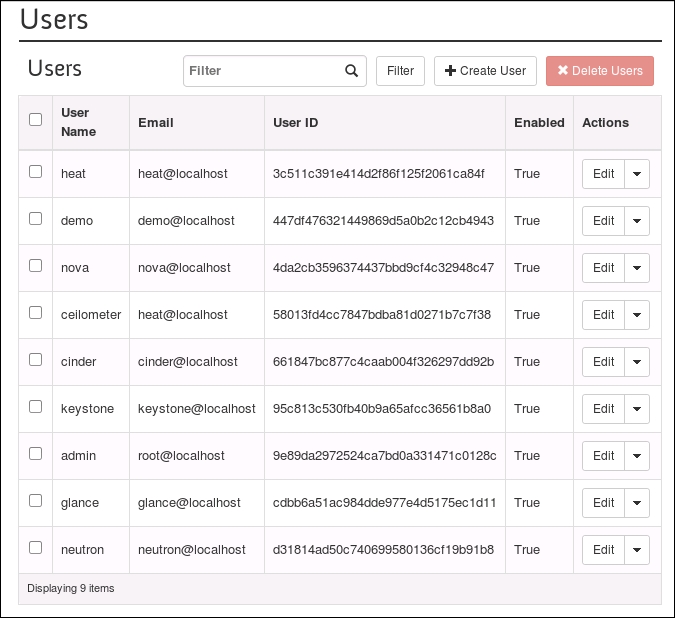Click the User Name column header
Viewport: 675px width, 618px height.
pos(79,122)
